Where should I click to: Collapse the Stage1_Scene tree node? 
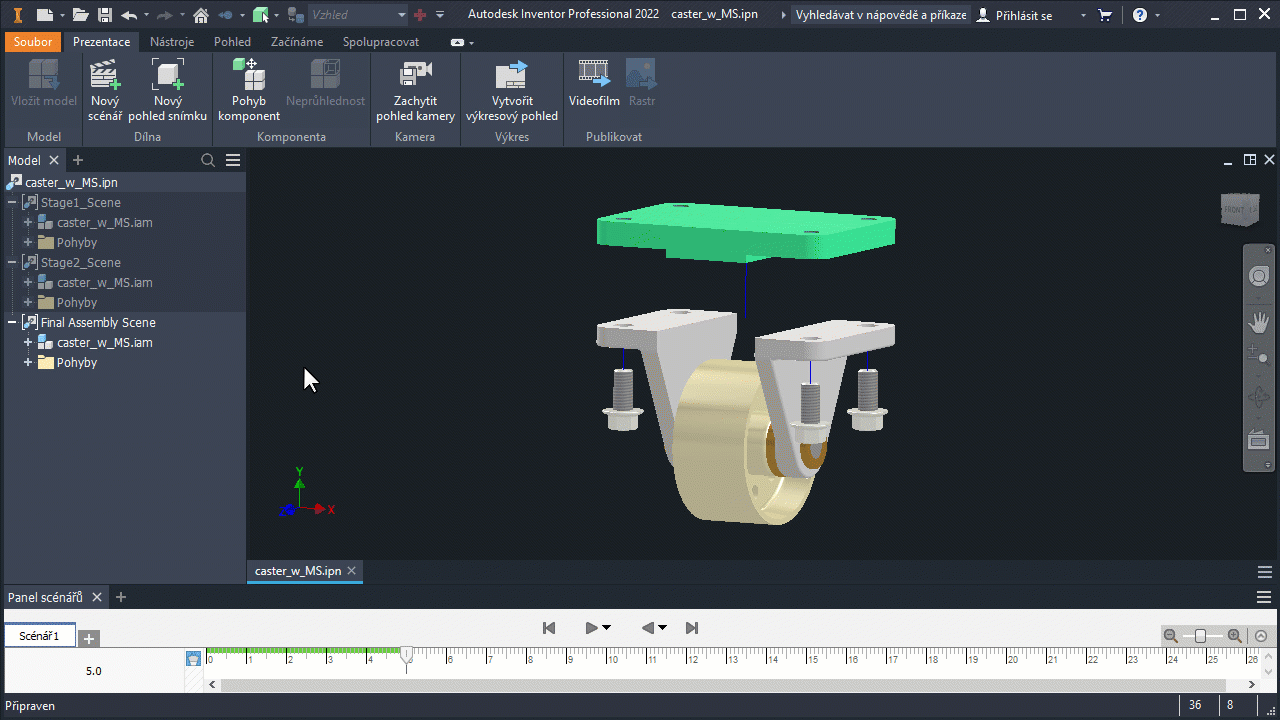pos(12,202)
